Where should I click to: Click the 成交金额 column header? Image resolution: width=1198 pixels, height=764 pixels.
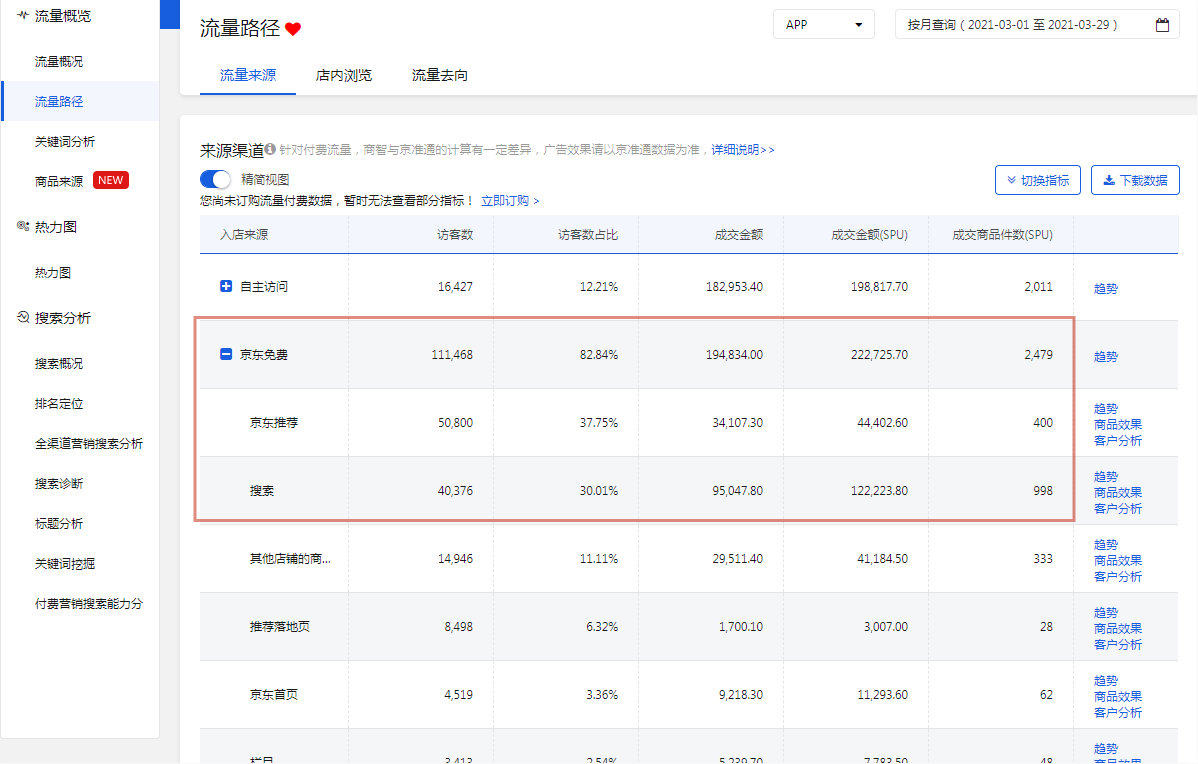click(x=739, y=235)
